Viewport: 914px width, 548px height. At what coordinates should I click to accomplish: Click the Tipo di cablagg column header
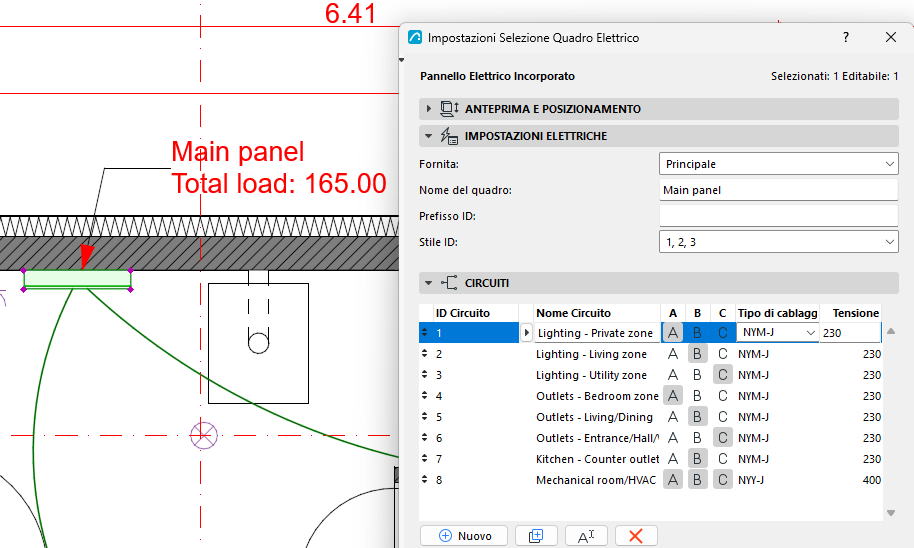778,313
